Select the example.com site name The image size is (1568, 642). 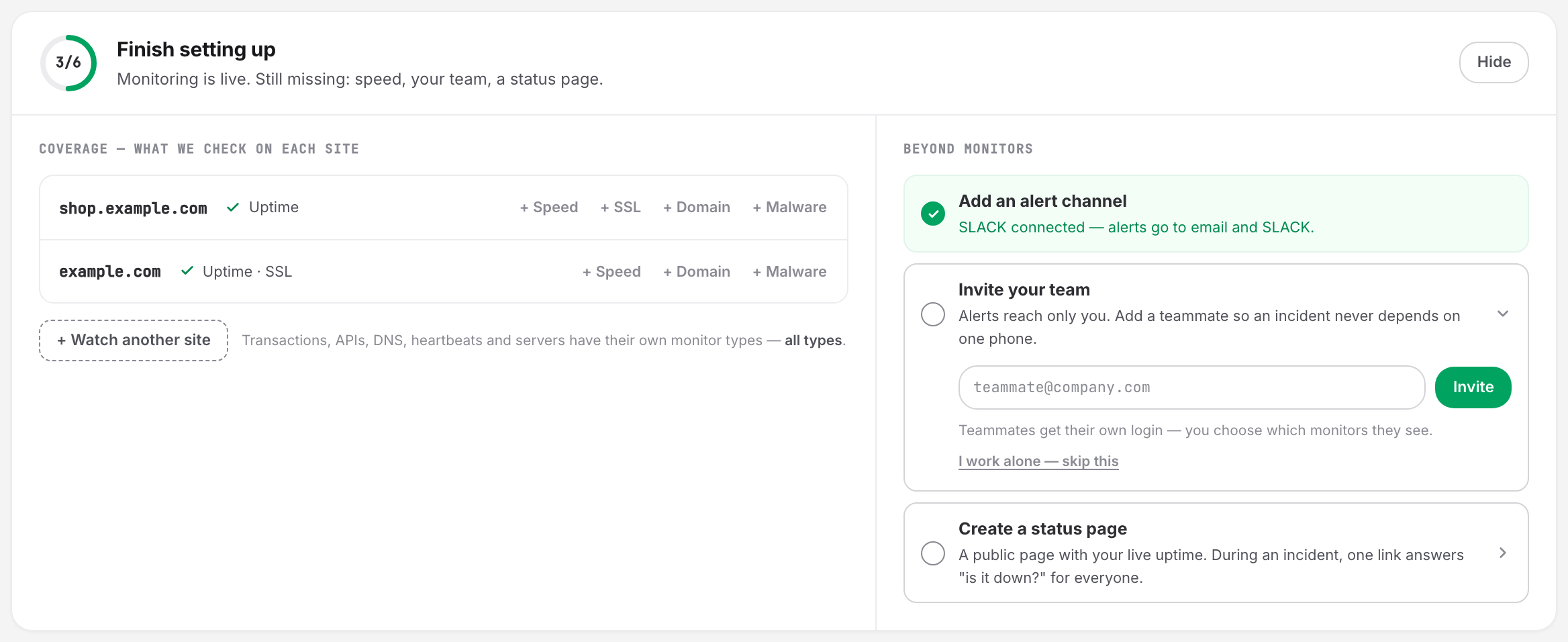tap(110, 272)
